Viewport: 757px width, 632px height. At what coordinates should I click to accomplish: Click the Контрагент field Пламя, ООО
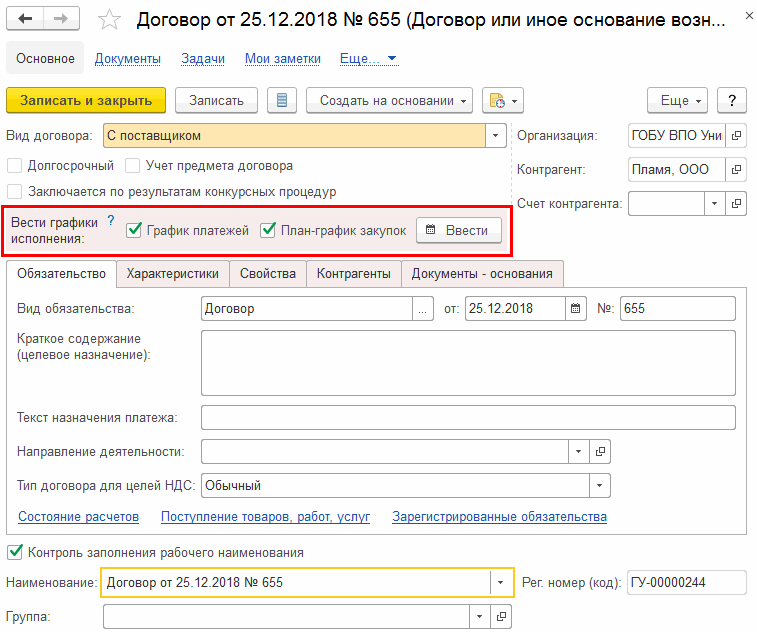tap(676, 169)
